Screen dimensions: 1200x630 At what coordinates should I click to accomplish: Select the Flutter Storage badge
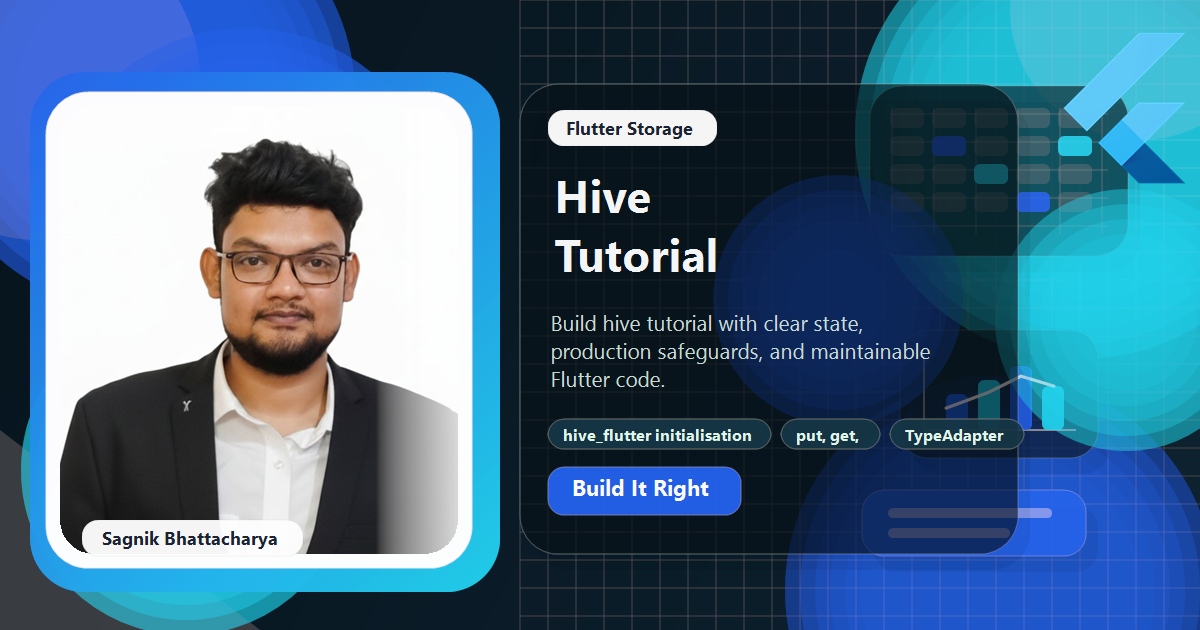pyautogui.click(x=632, y=129)
